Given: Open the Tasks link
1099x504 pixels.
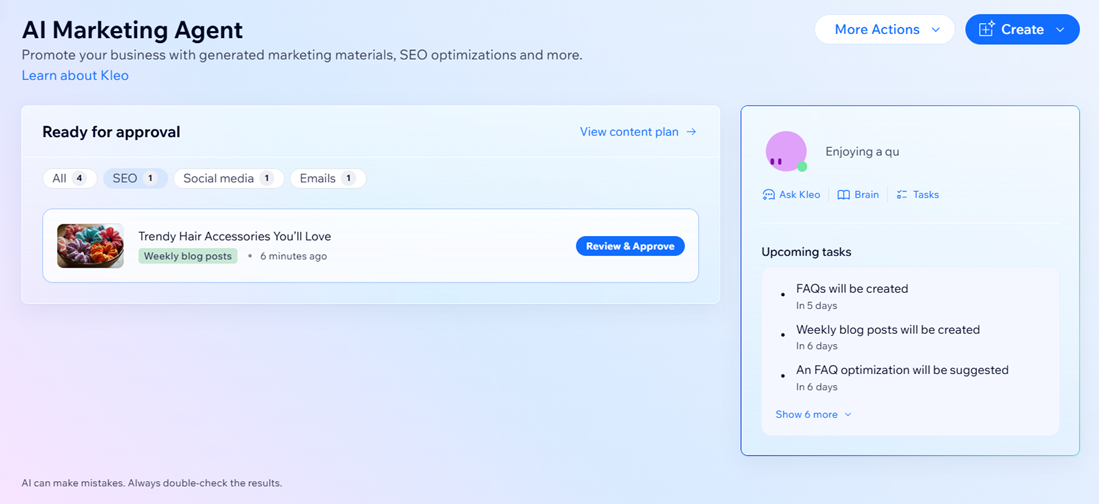Looking at the screenshot, I should (x=917, y=195).
